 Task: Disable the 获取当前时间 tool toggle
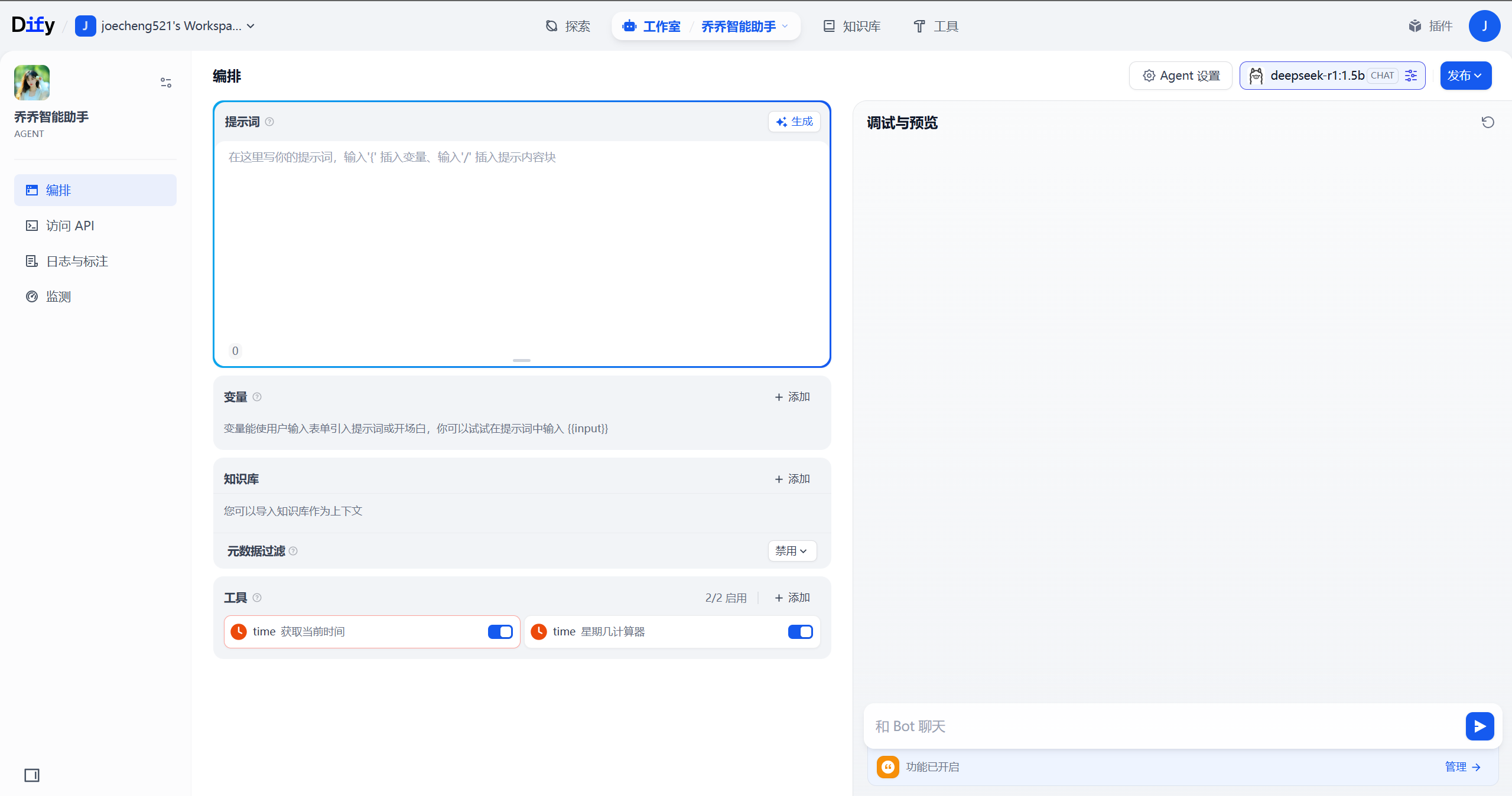coord(500,632)
